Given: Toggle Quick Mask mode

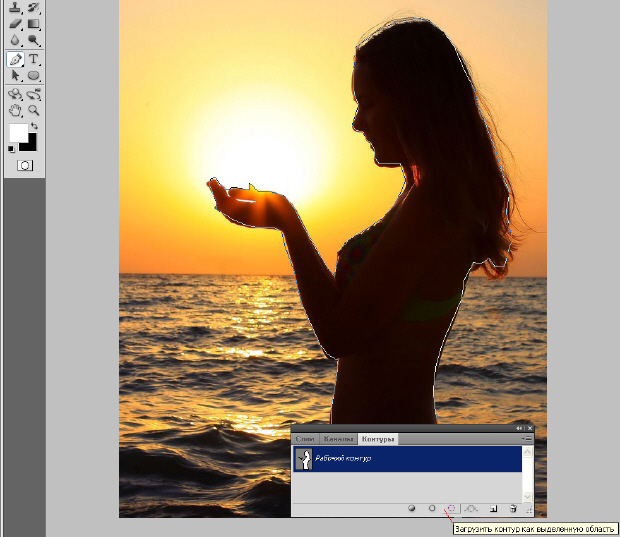Looking at the screenshot, I should click(x=25, y=165).
